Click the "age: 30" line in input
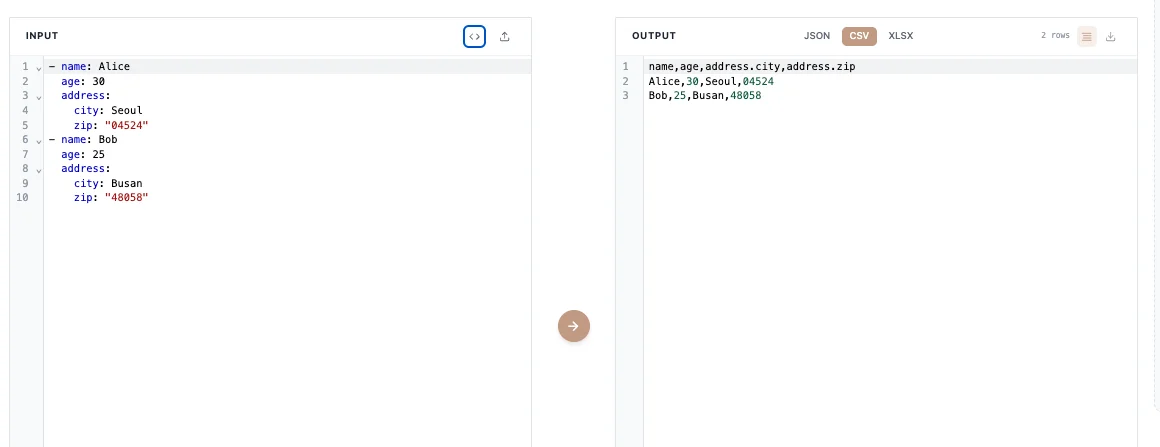This screenshot has height=447, width=1160. tap(82, 82)
